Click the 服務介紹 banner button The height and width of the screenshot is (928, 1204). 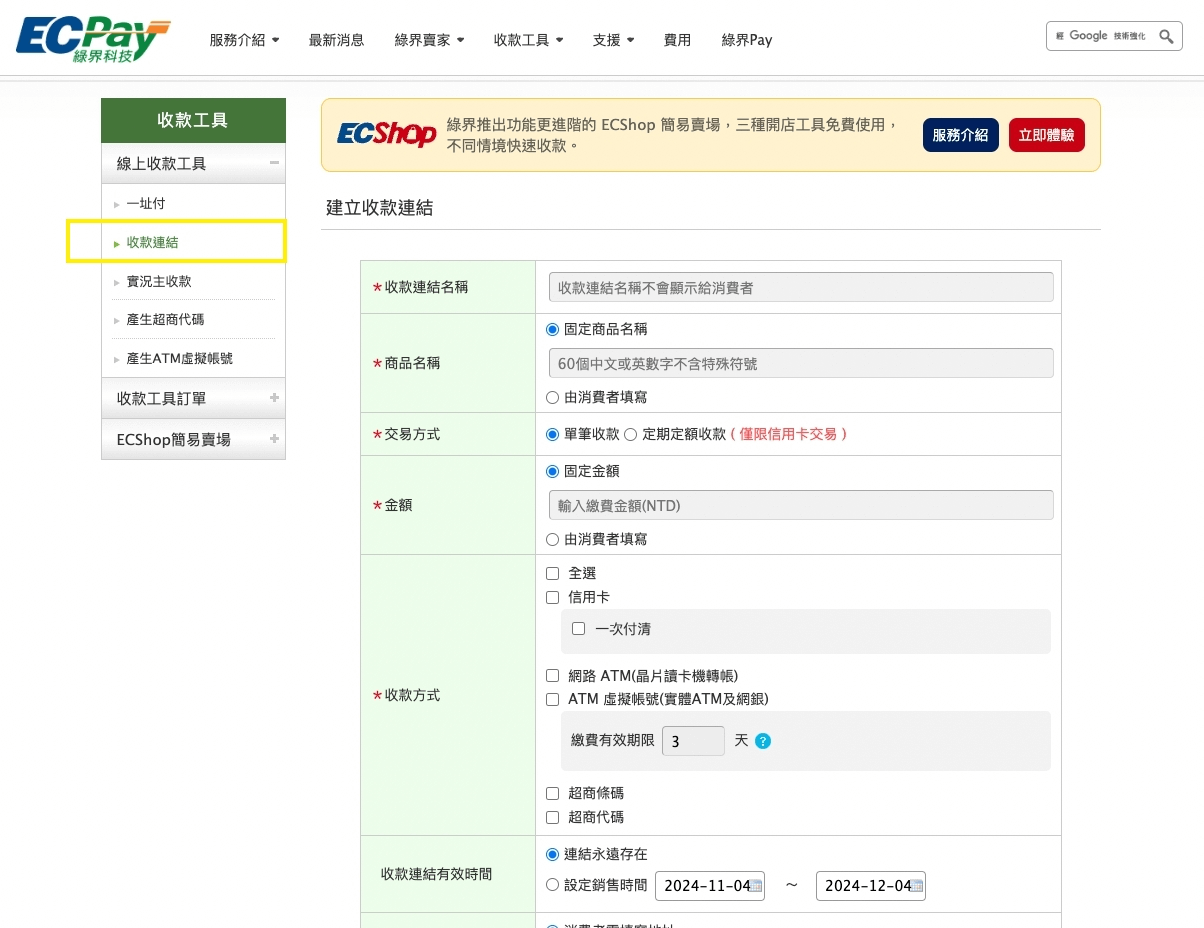tap(960, 135)
